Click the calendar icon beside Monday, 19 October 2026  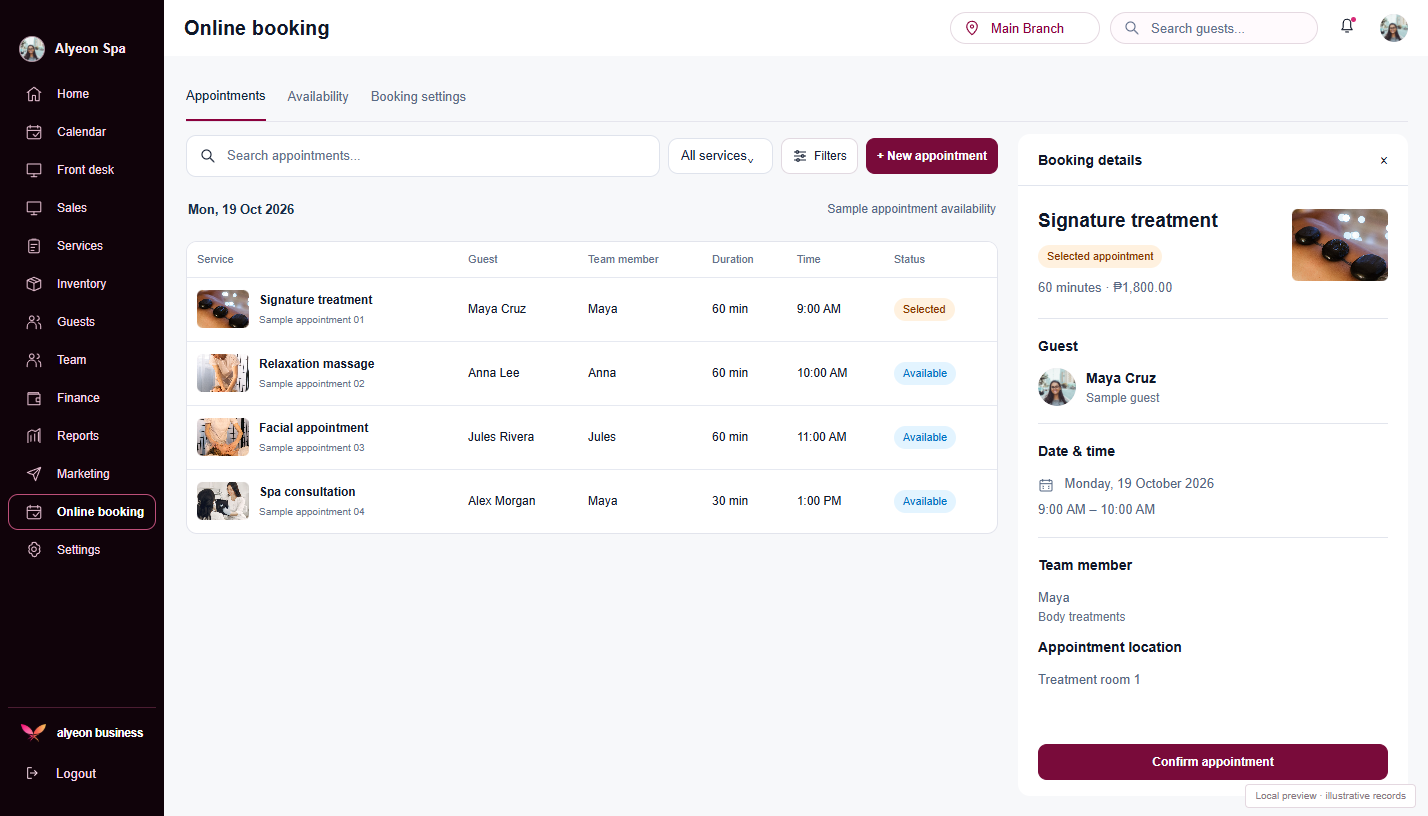(1046, 485)
